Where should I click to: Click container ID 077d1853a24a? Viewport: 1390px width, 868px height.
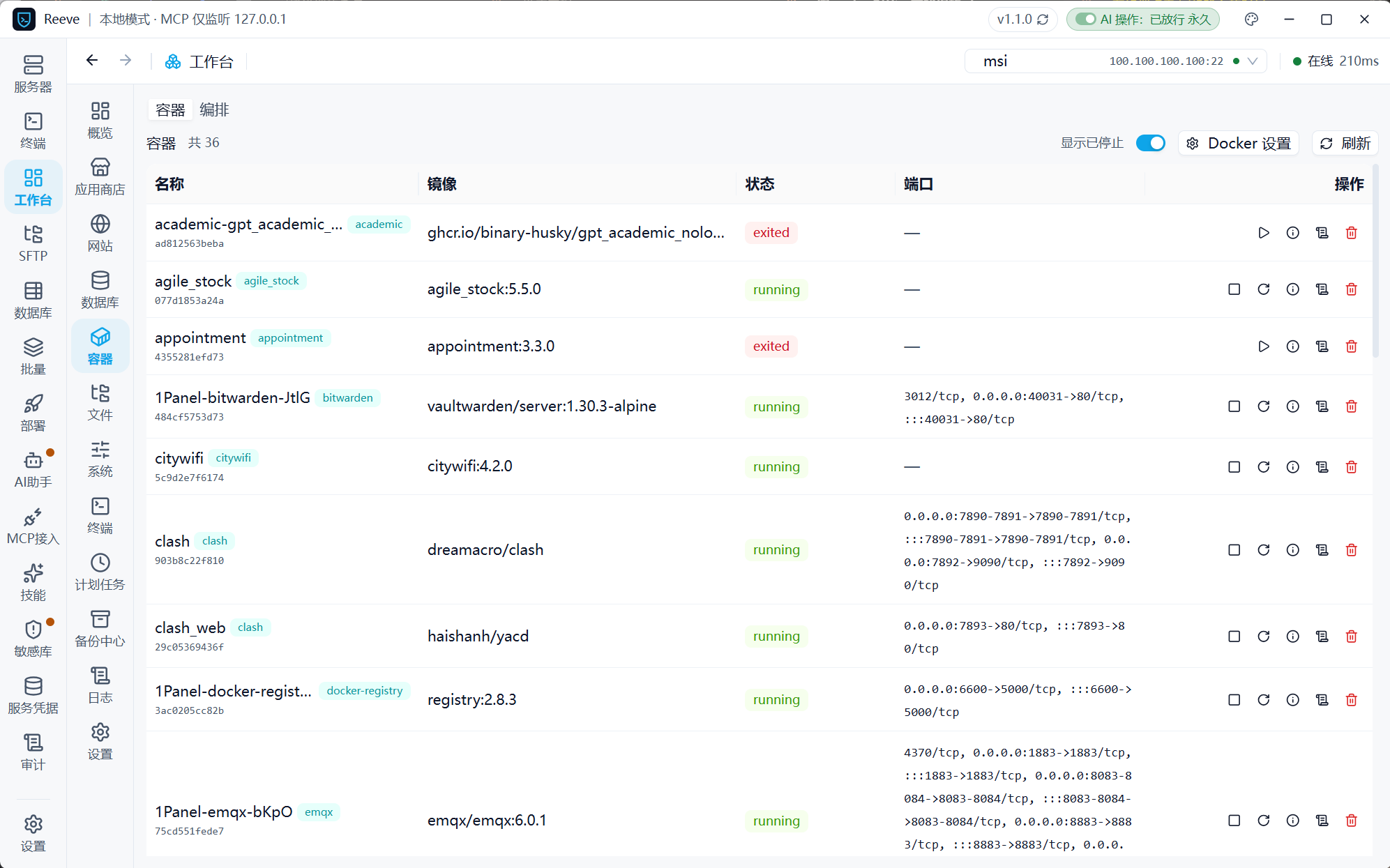[189, 301]
